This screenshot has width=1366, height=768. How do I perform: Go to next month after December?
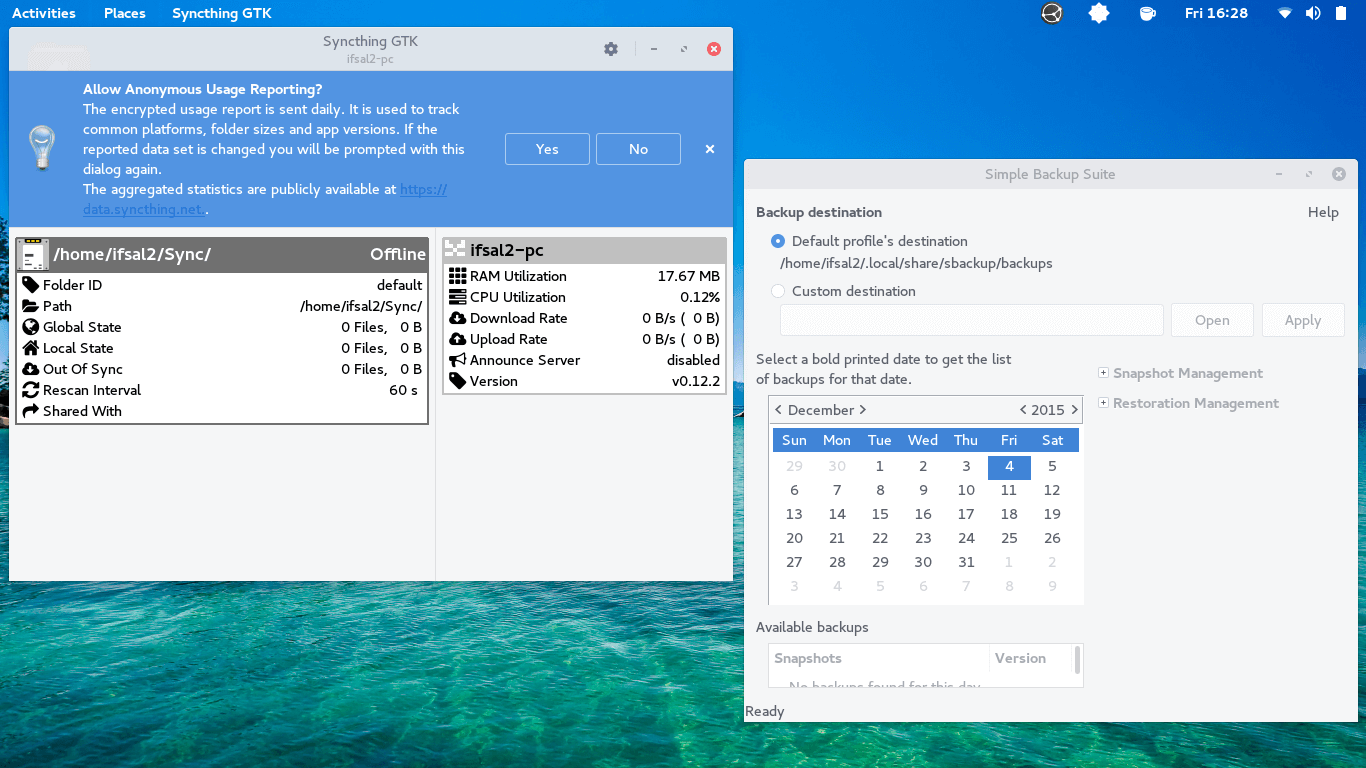(862, 410)
